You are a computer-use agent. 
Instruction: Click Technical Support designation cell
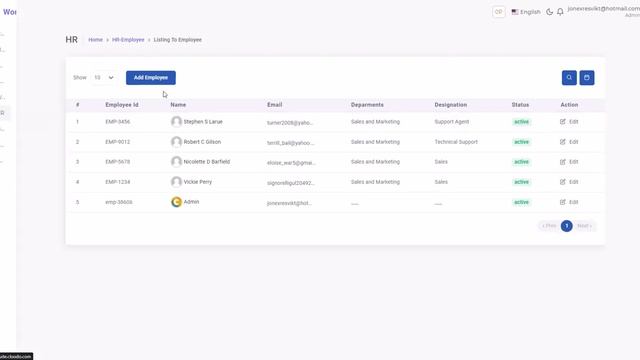click(456, 142)
